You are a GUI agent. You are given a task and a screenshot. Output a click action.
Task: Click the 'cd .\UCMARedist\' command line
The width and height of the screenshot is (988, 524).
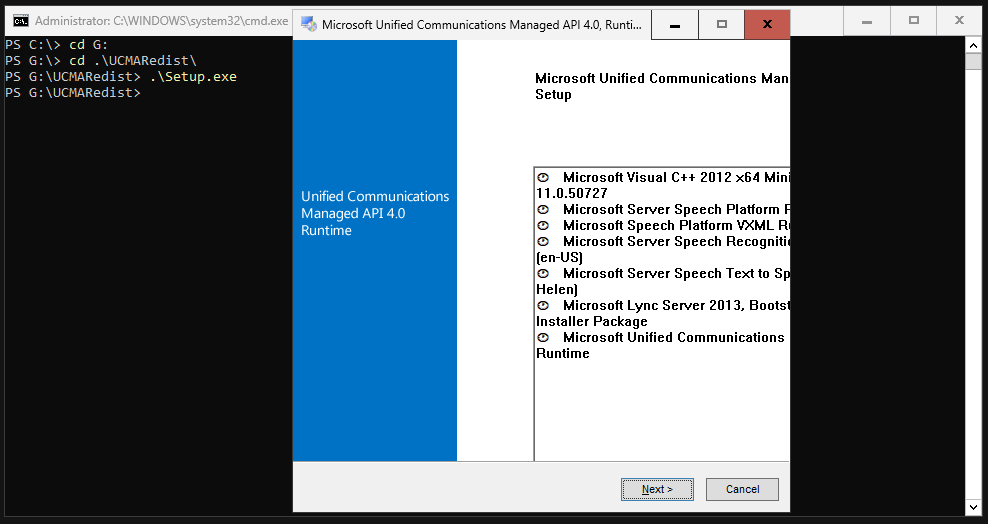coord(133,60)
